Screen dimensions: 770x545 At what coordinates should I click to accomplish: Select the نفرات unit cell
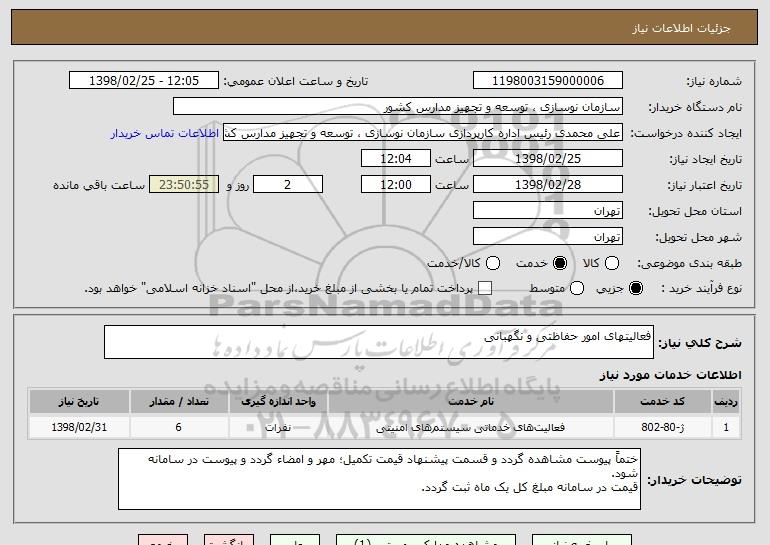pyautogui.click(x=278, y=427)
